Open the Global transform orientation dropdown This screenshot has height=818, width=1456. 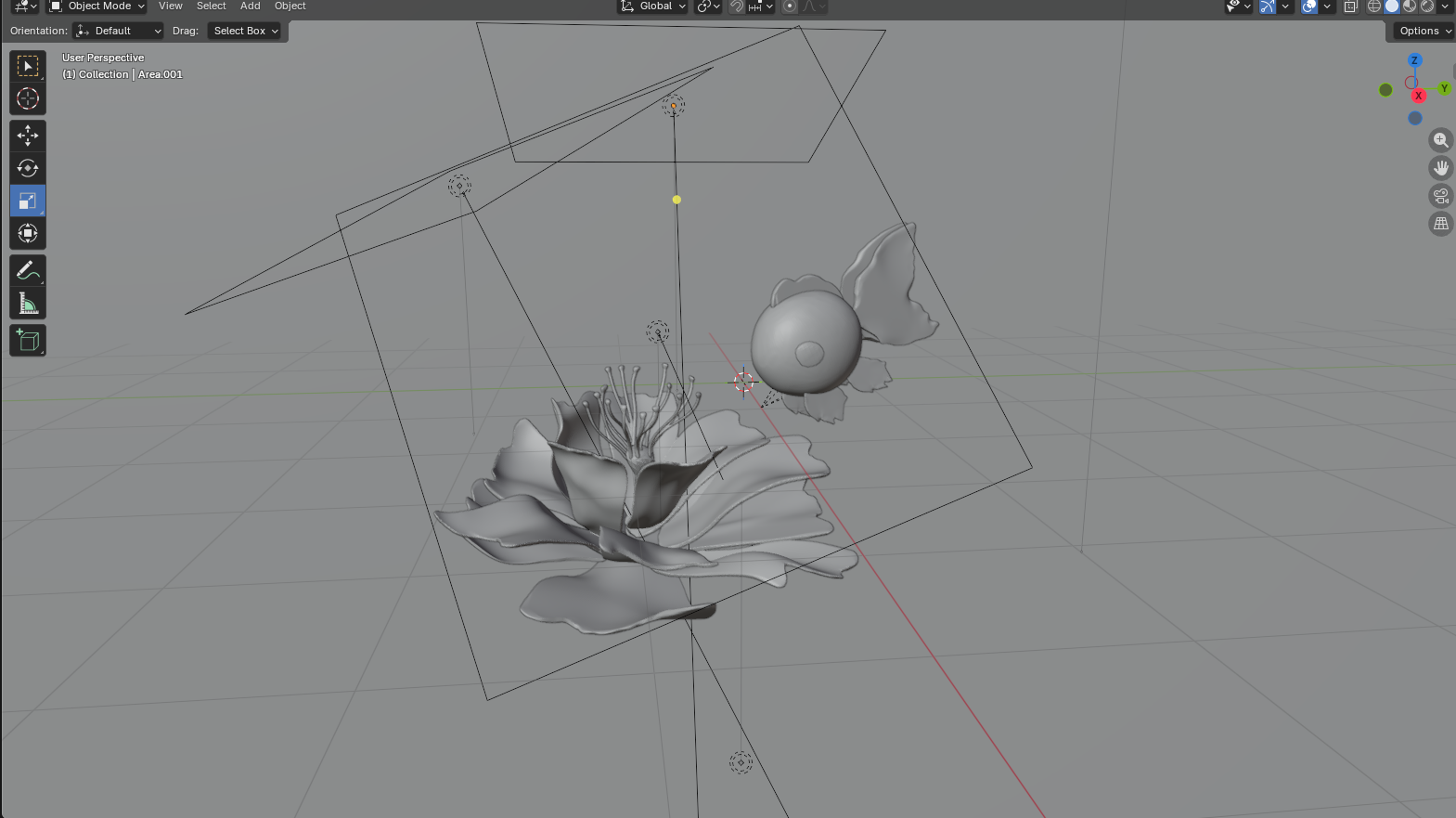point(653,6)
